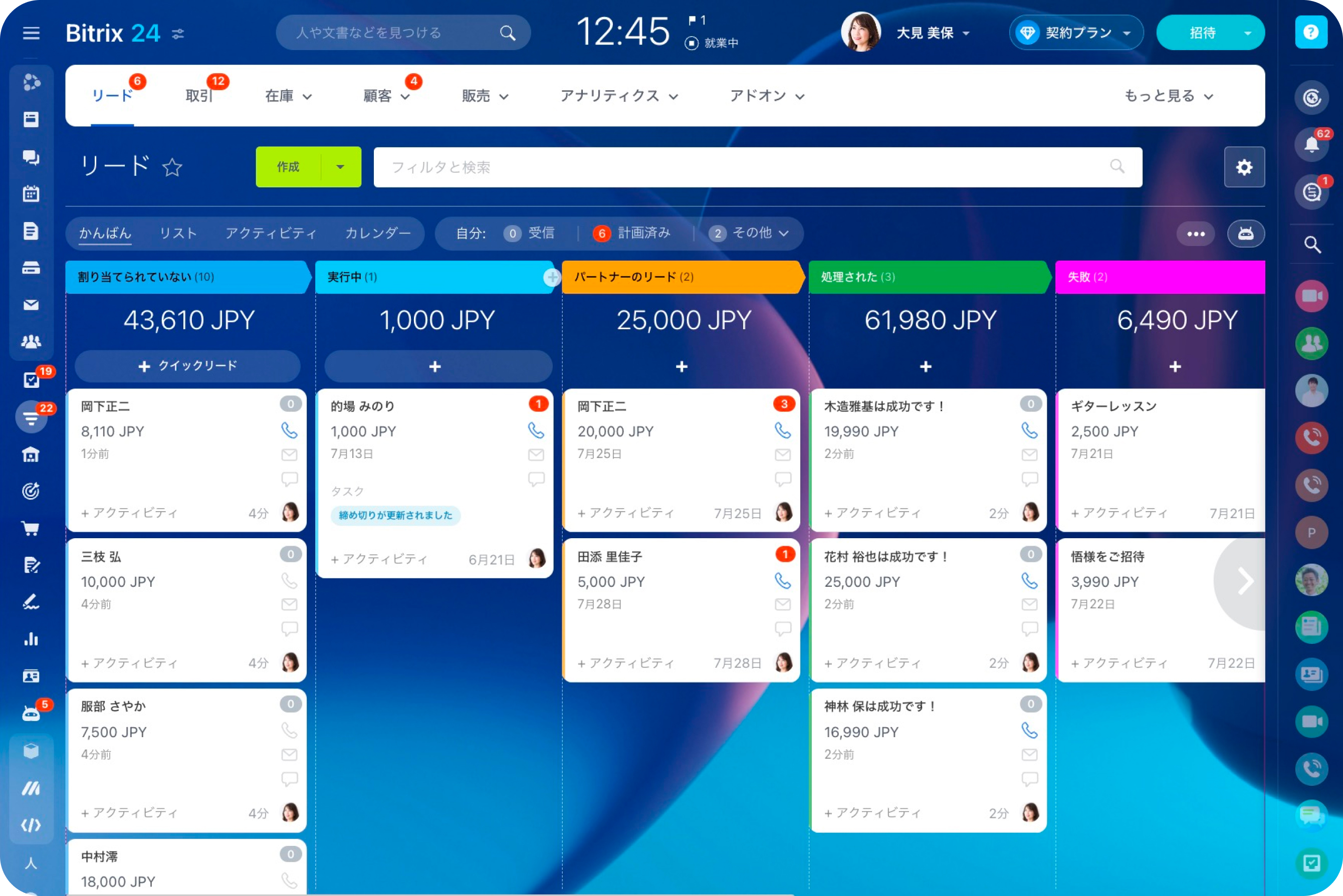Switch to the 取引 tab

click(x=198, y=96)
